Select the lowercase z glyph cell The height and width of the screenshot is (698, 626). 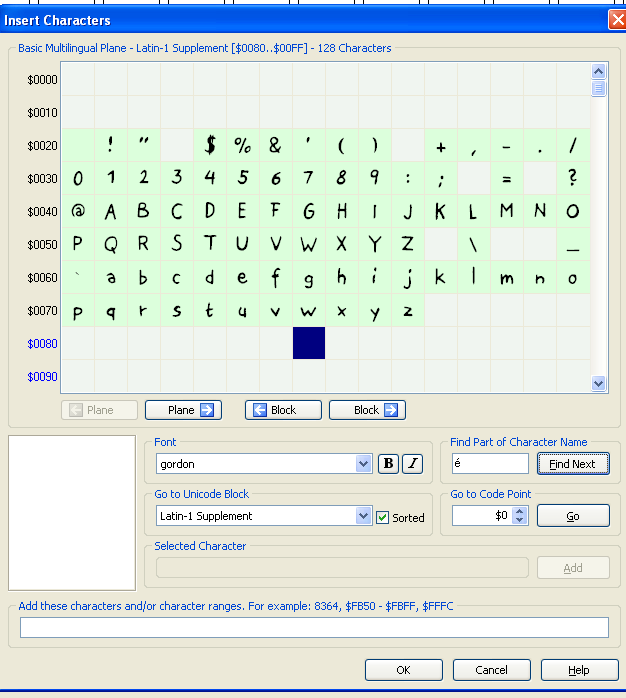click(x=408, y=310)
